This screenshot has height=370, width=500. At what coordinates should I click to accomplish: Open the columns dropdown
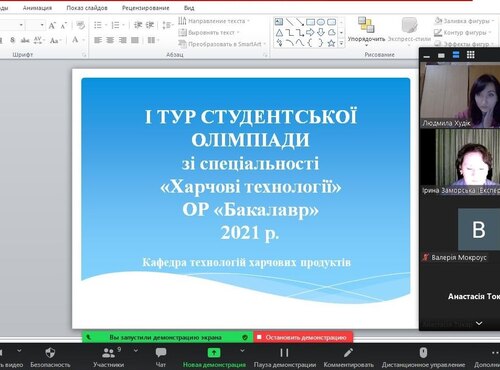(152, 40)
